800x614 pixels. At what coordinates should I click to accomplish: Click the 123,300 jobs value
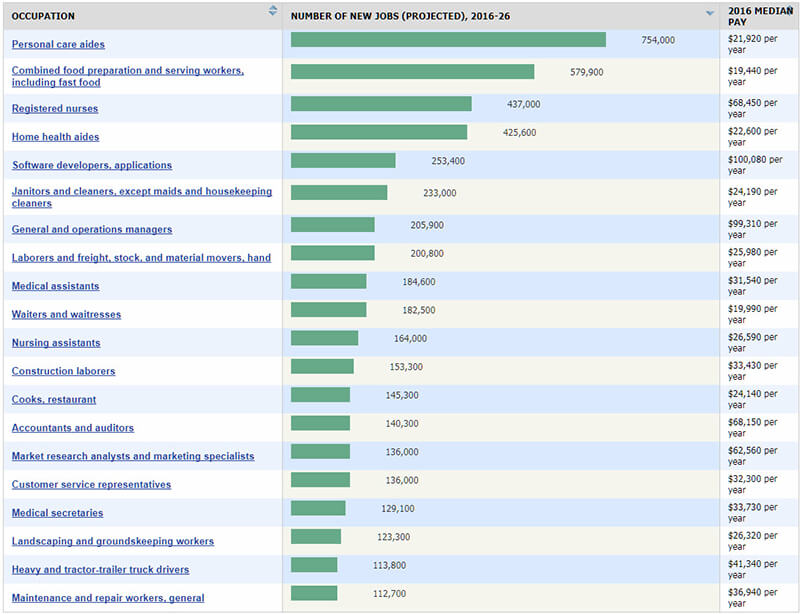pos(393,537)
